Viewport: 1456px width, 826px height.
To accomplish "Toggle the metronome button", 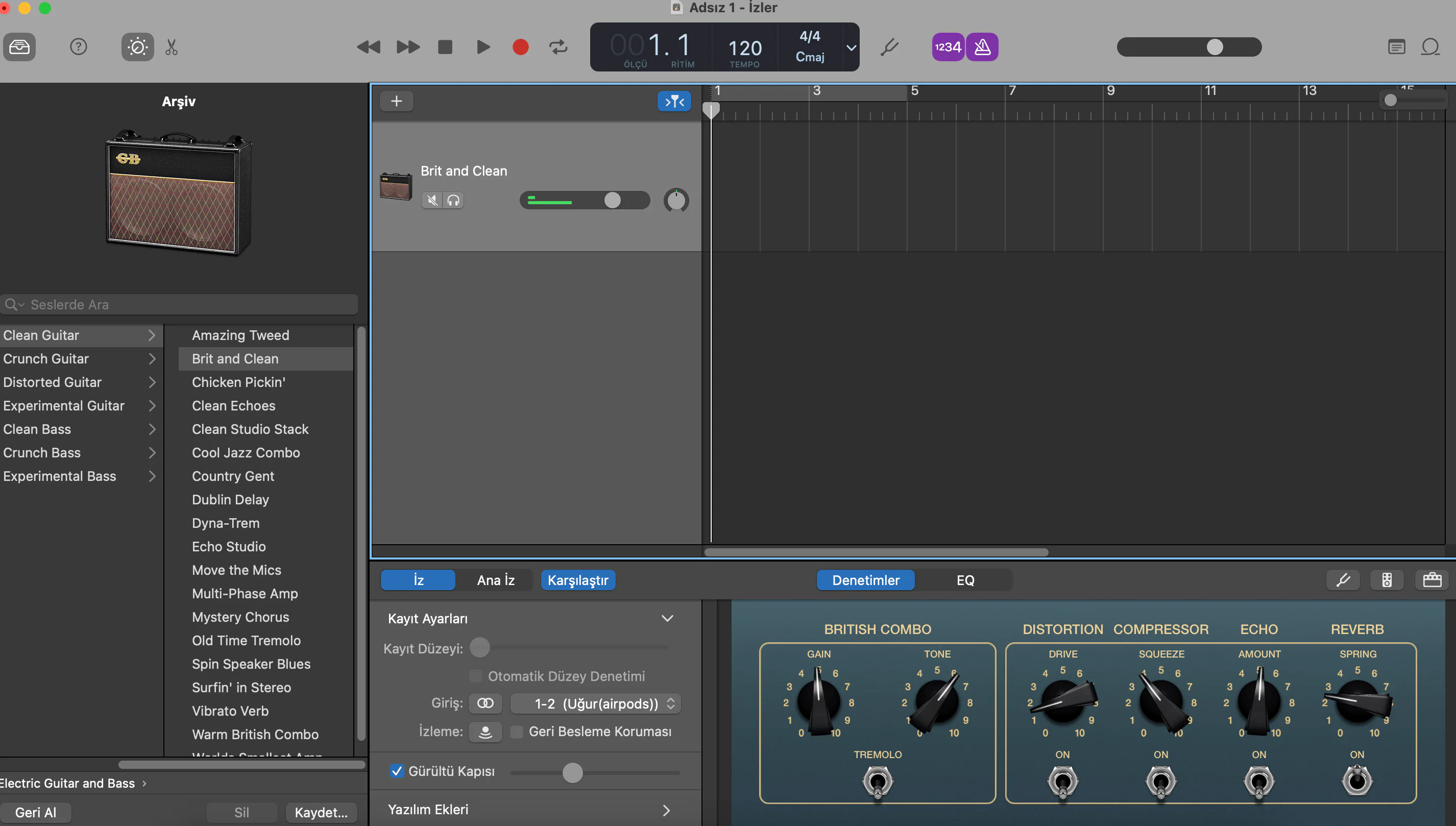I will (982, 46).
